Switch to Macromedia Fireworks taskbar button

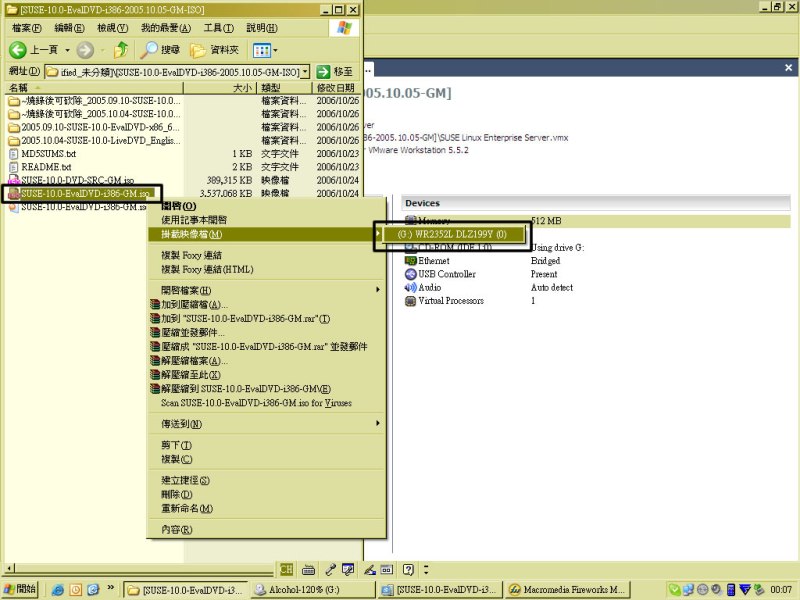point(567,590)
